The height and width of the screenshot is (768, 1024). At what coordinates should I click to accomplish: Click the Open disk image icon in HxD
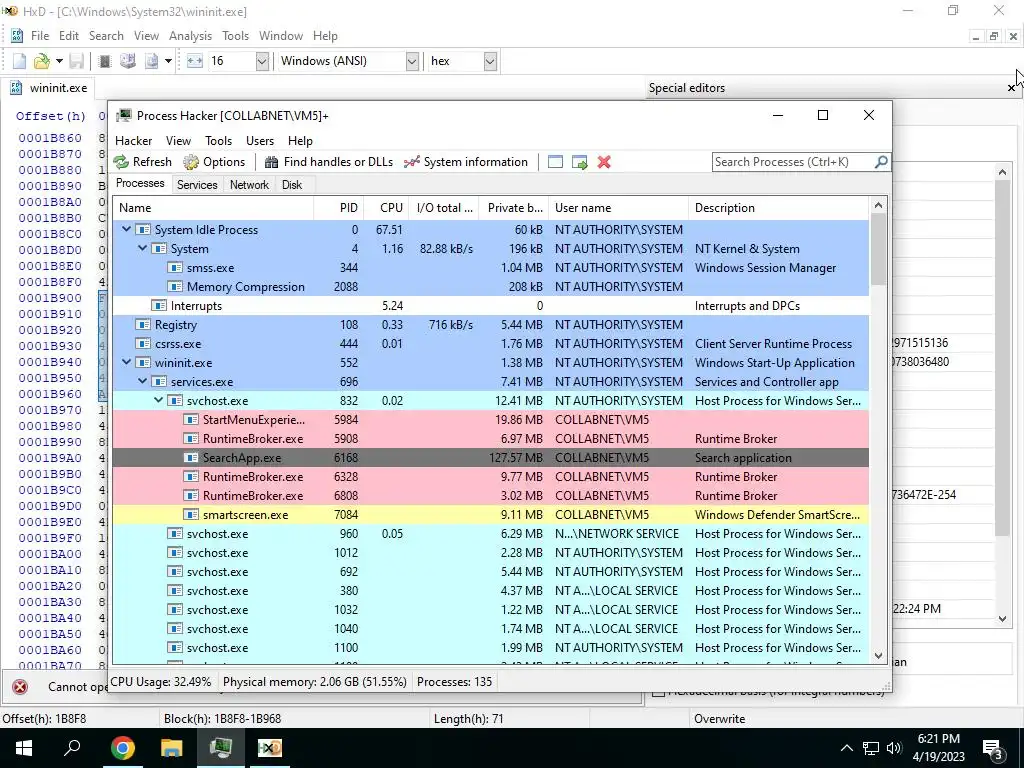152,61
